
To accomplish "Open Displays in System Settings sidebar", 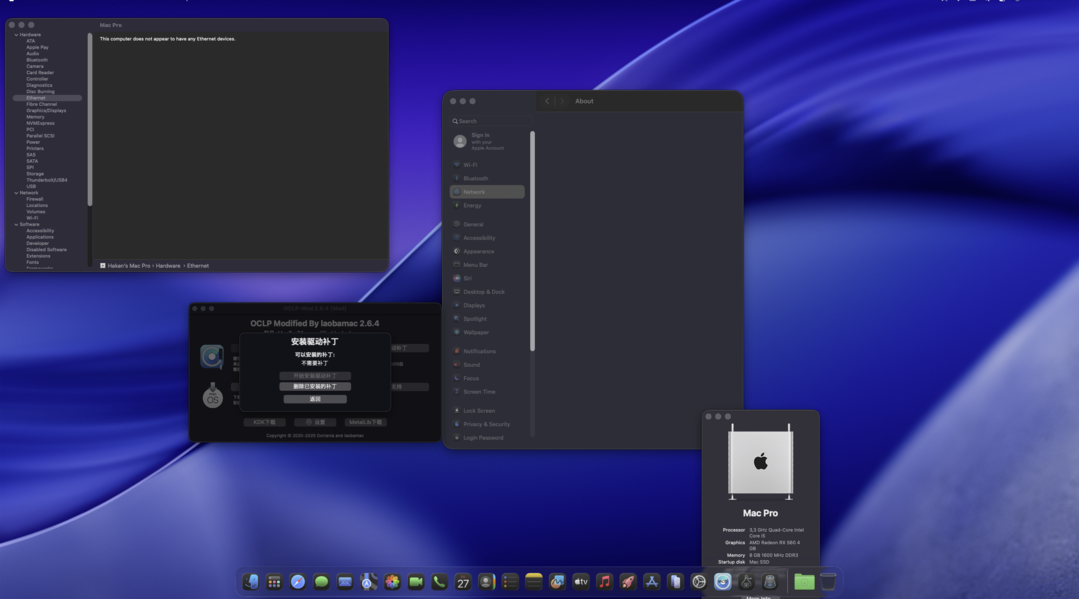I will click(x=474, y=306).
